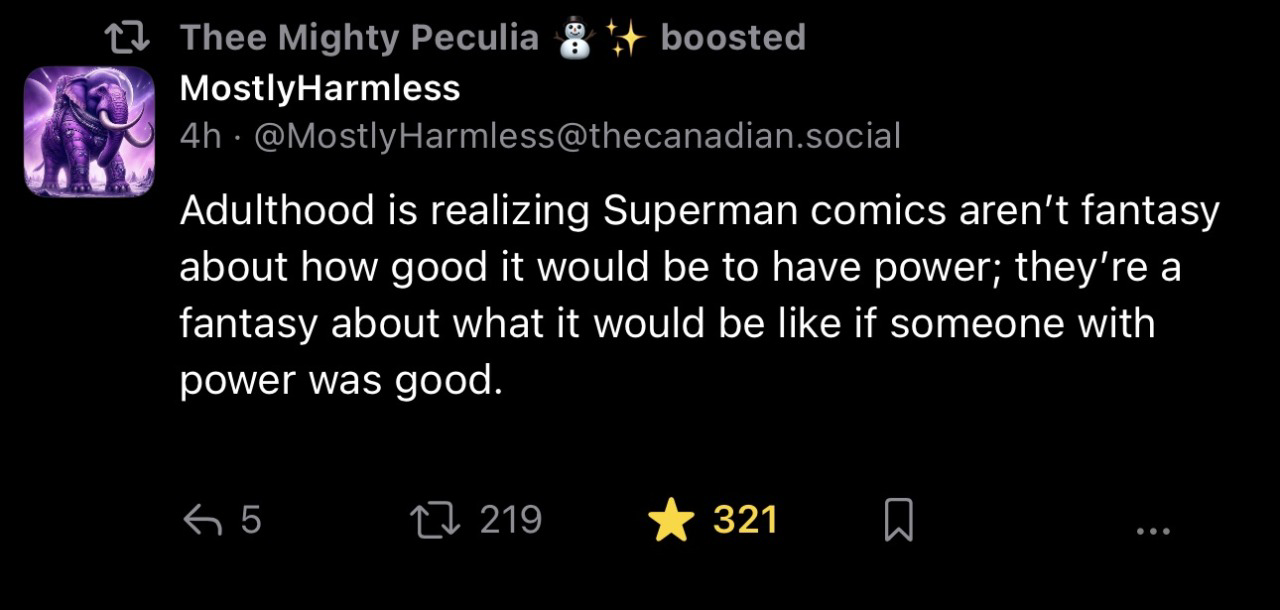Click the sparkles emoji beside the snowman
The height and width of the screenshot is (610, 1280).
pos(627,38)
